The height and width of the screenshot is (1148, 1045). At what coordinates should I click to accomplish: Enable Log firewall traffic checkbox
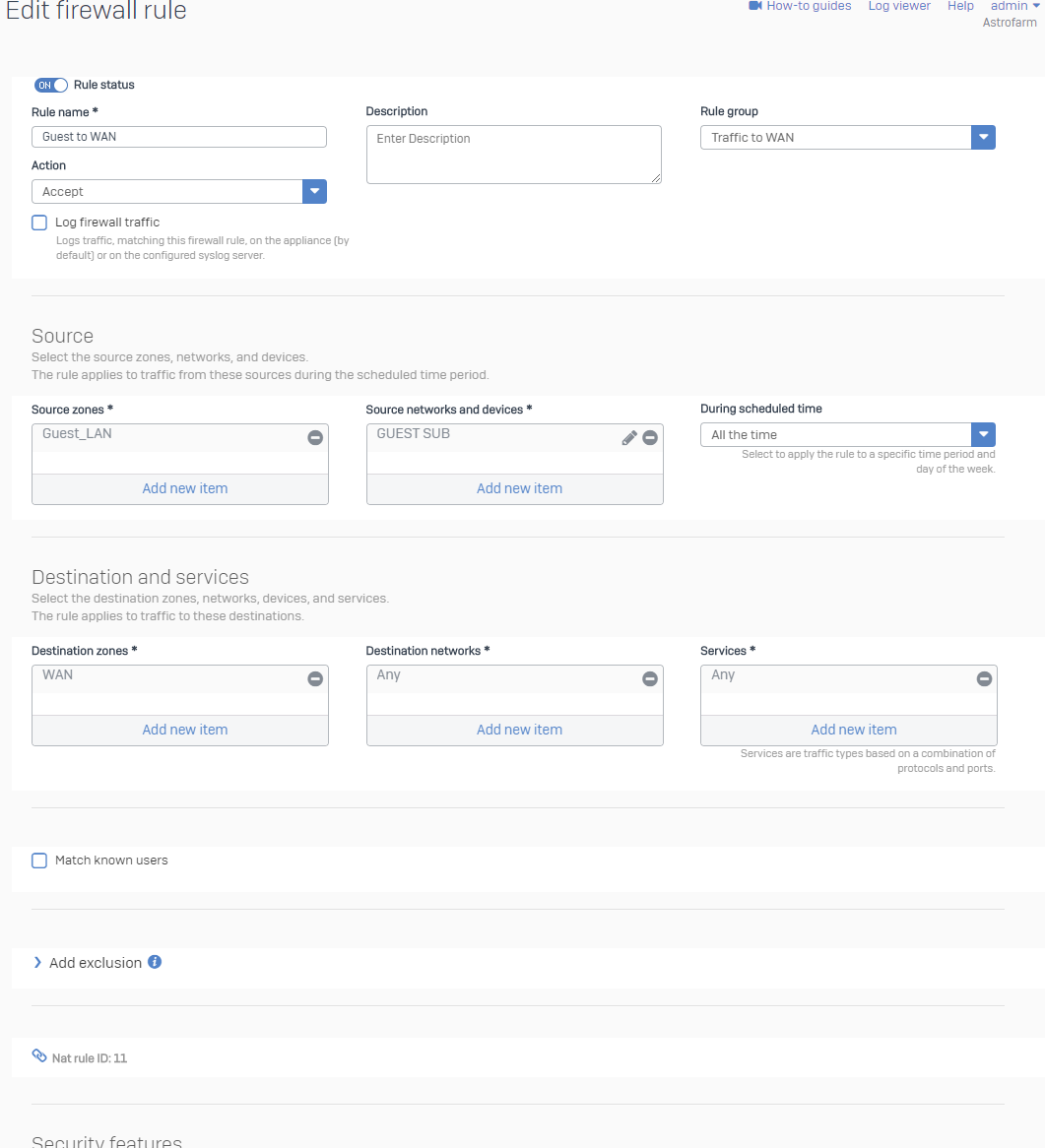pyautogui.click(x=39, y=223)
